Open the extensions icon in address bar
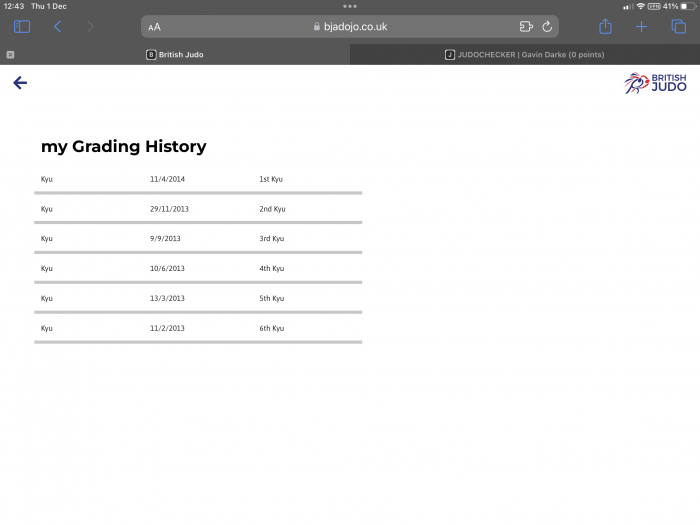 point(526,27)
